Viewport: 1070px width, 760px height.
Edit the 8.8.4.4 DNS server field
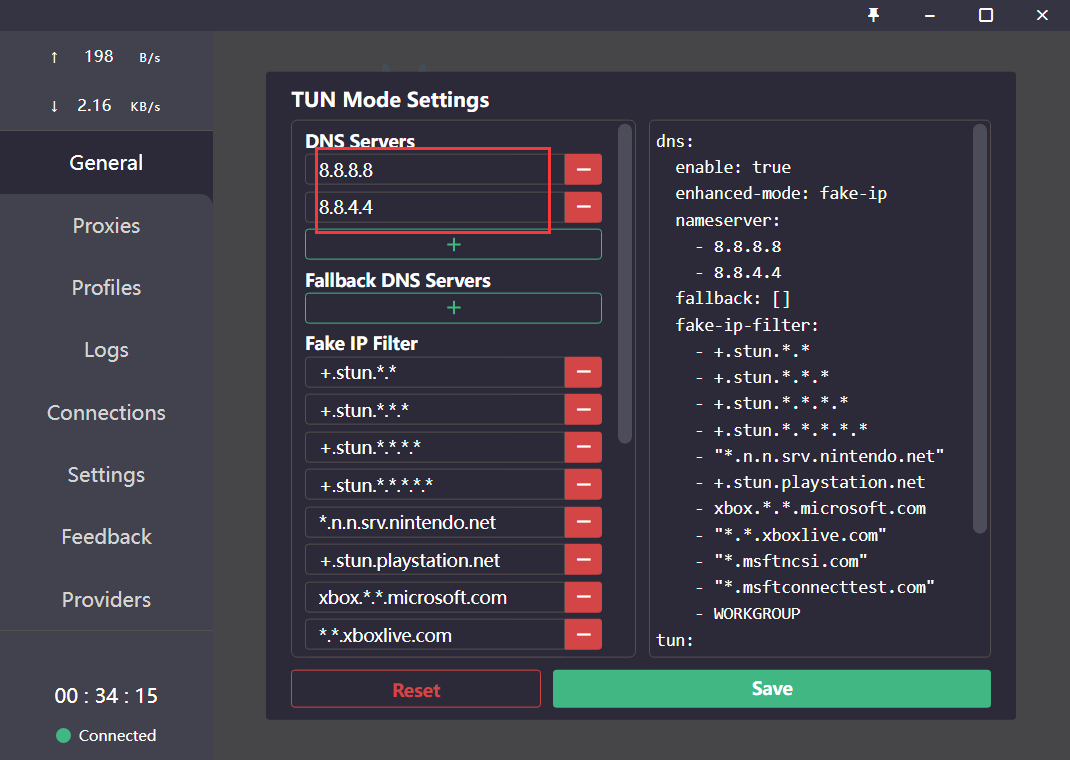pos(435,207)
